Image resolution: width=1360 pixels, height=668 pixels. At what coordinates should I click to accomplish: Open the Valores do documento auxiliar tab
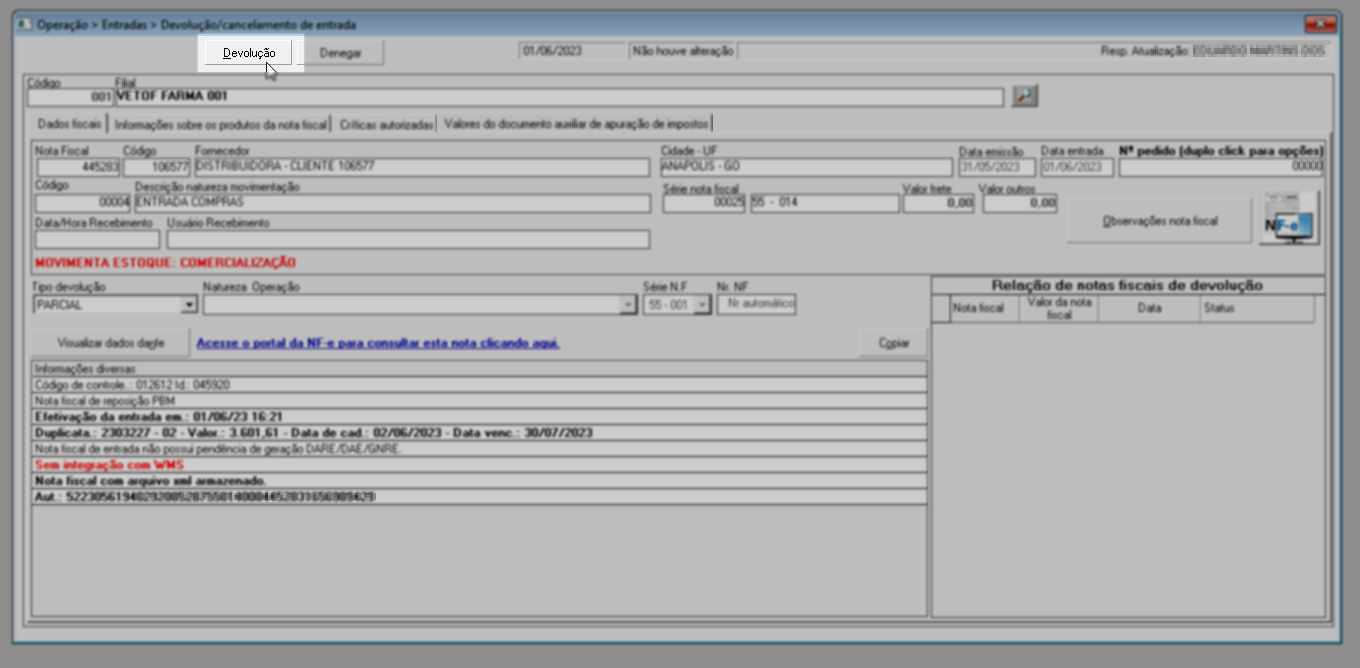(576, 125)
